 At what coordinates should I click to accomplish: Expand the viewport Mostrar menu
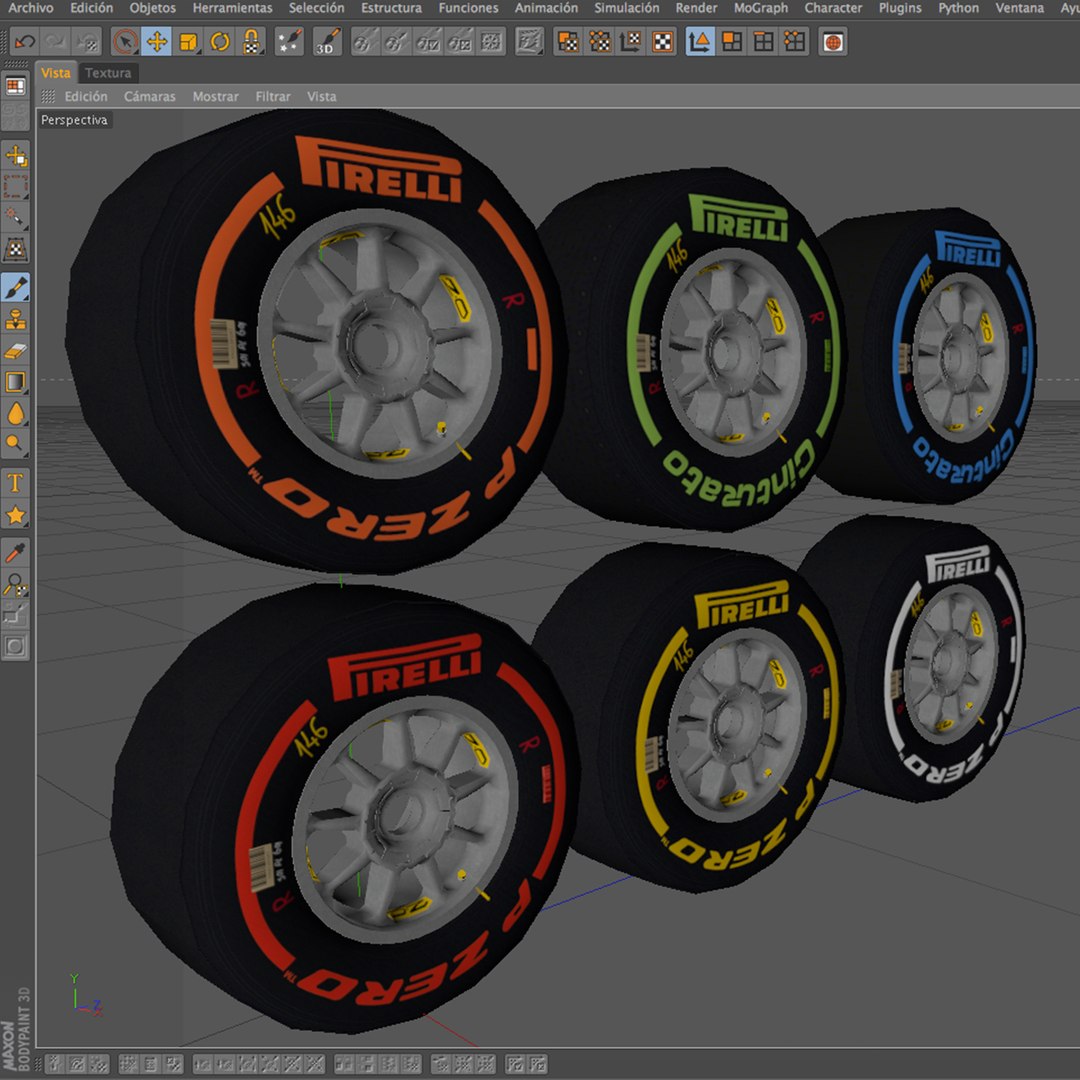pyautogui.click(x=216, y=96)
